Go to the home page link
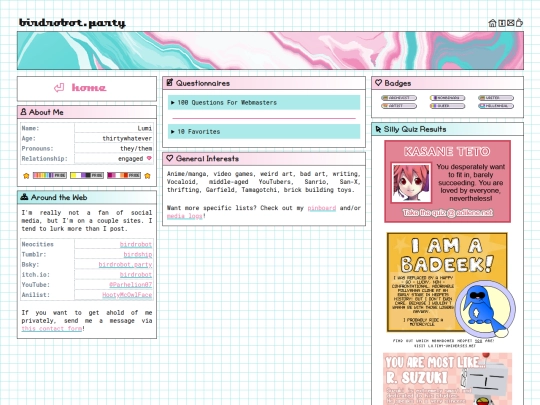 [x=89, y=88]
